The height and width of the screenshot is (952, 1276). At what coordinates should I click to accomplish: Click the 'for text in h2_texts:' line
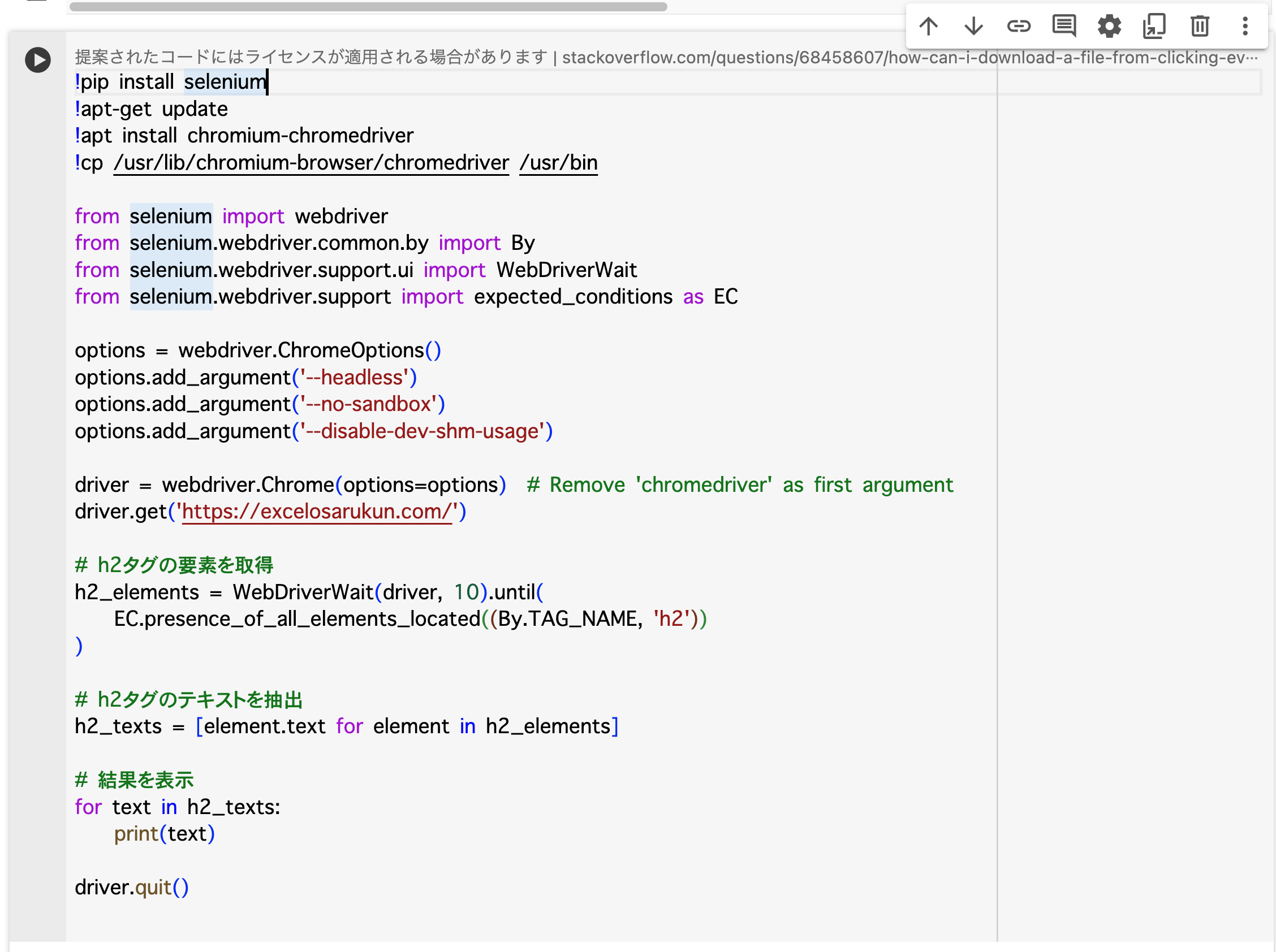[x=178, y=807]
